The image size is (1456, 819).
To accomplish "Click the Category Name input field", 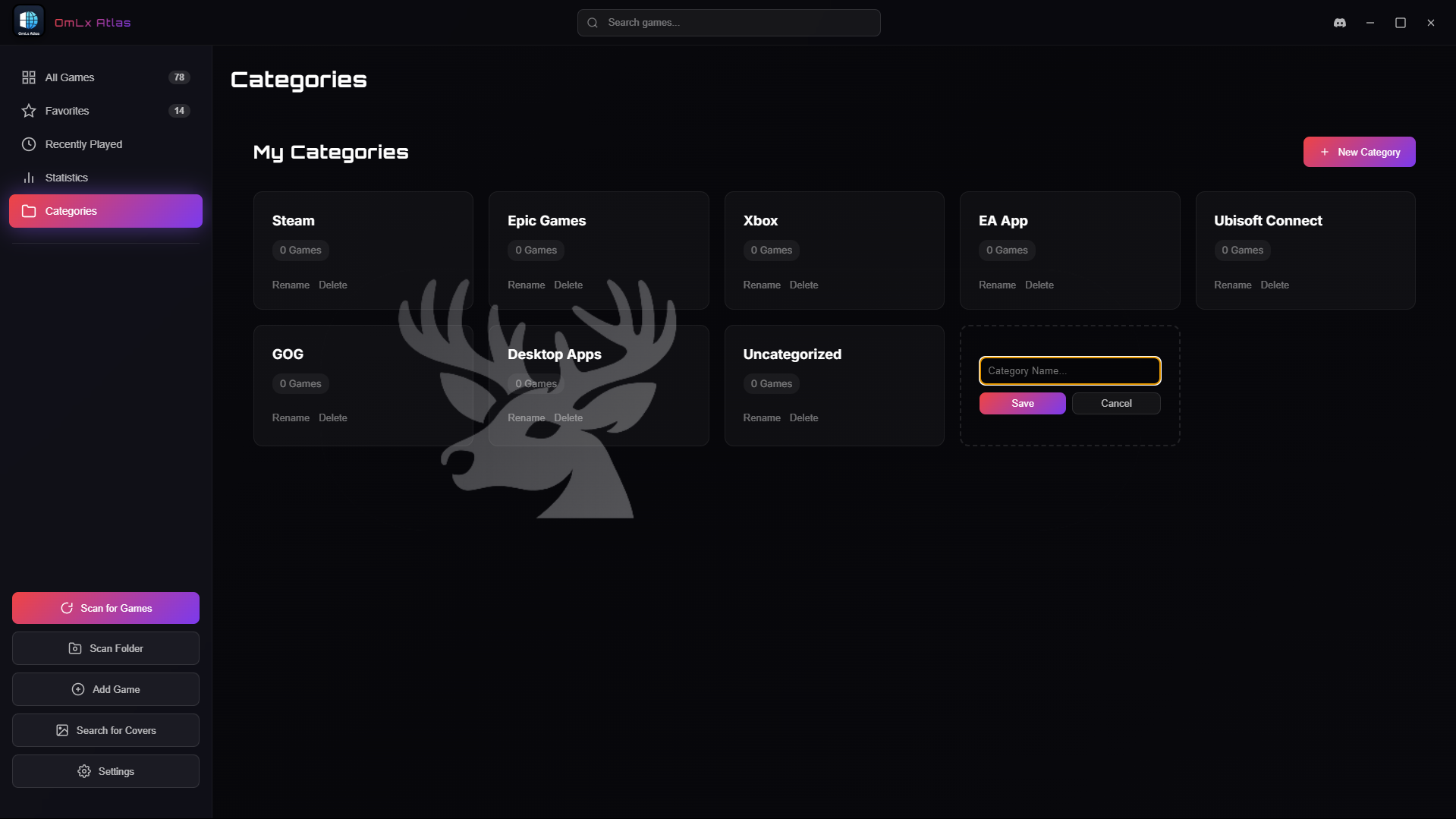I will pos(1070,370).
